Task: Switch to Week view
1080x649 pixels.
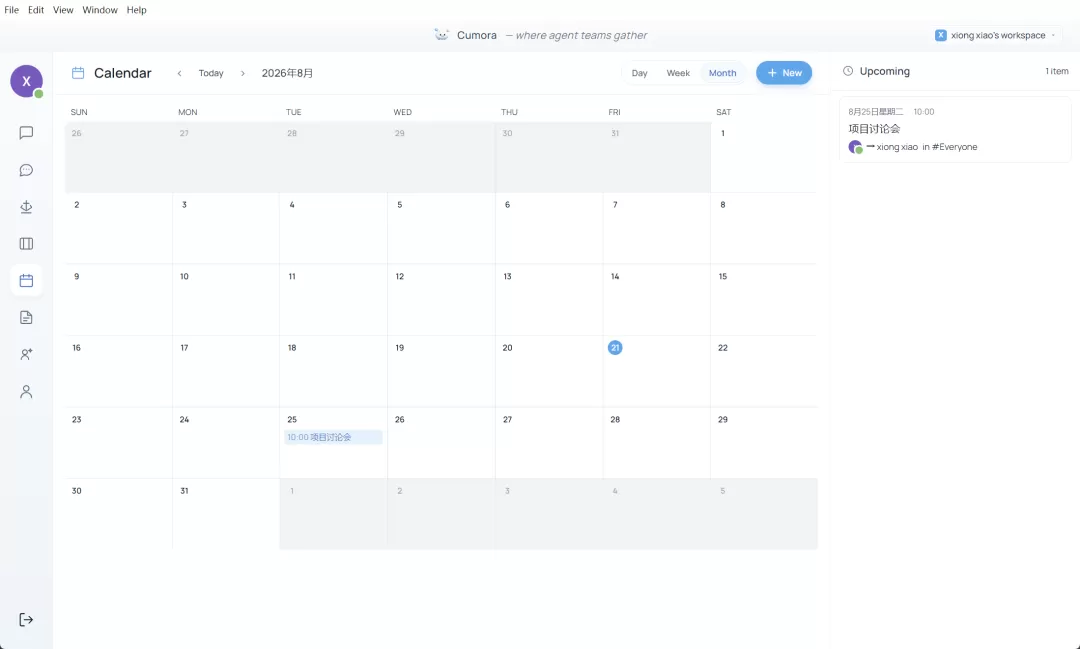Action: (678, 73)
